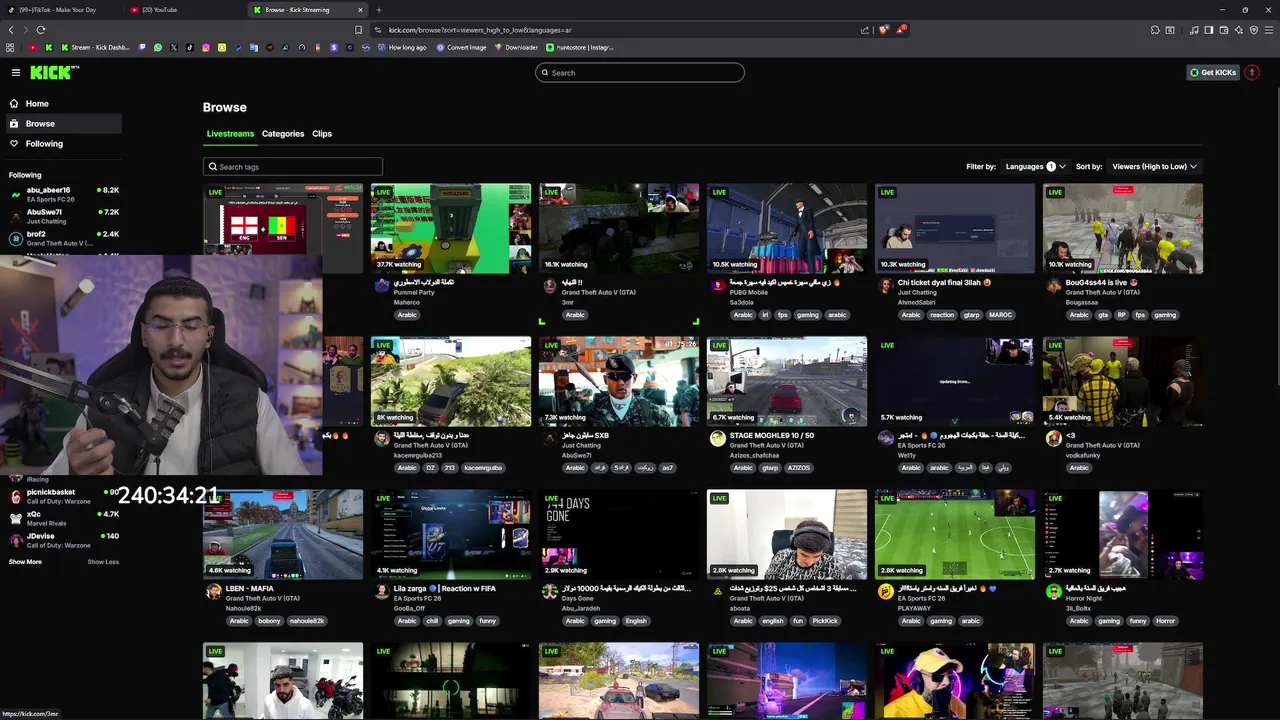
Task: Select the AZIZOS tag
Action: coord(798,468)
